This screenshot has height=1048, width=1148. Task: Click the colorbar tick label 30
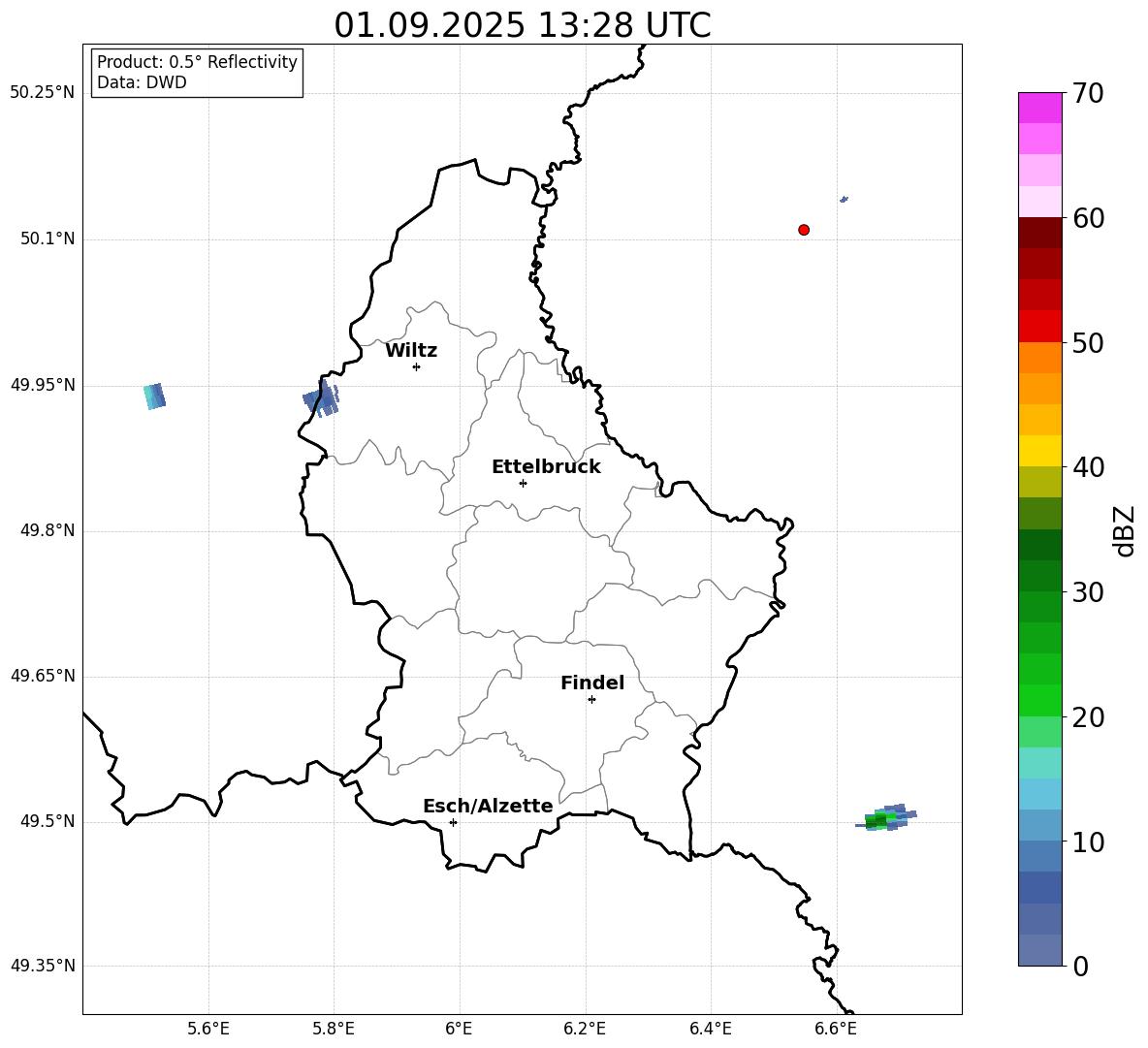tap(1088, 592)
